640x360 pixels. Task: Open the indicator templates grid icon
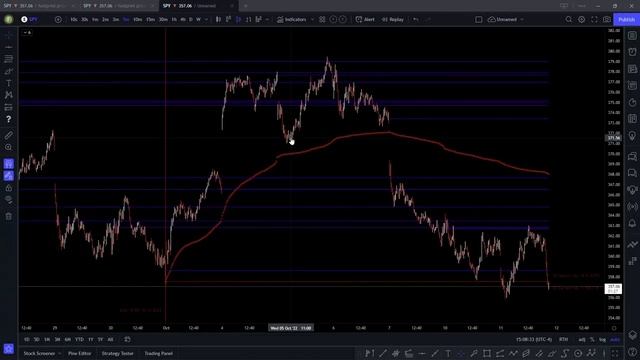(322, 19)
